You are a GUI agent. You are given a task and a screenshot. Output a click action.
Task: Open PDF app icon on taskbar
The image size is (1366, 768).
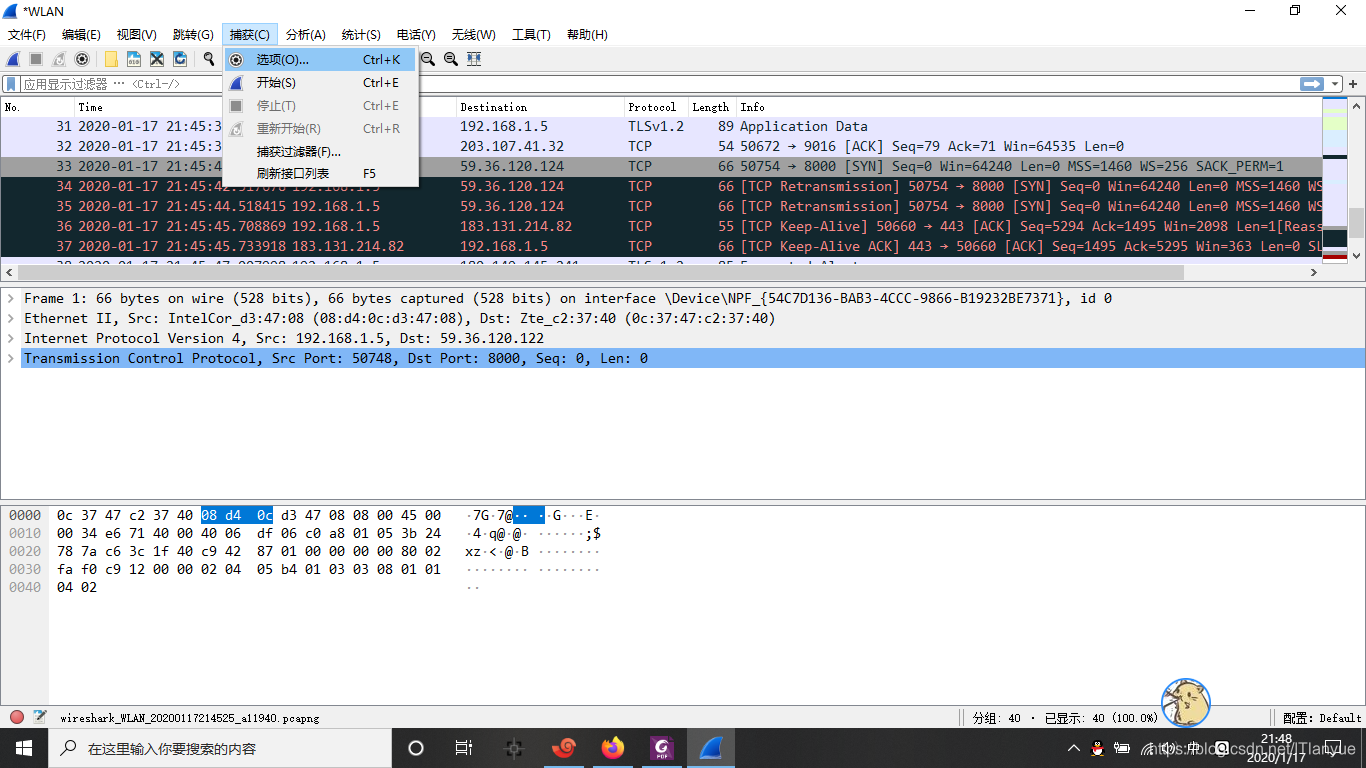(x=661, y=748)
